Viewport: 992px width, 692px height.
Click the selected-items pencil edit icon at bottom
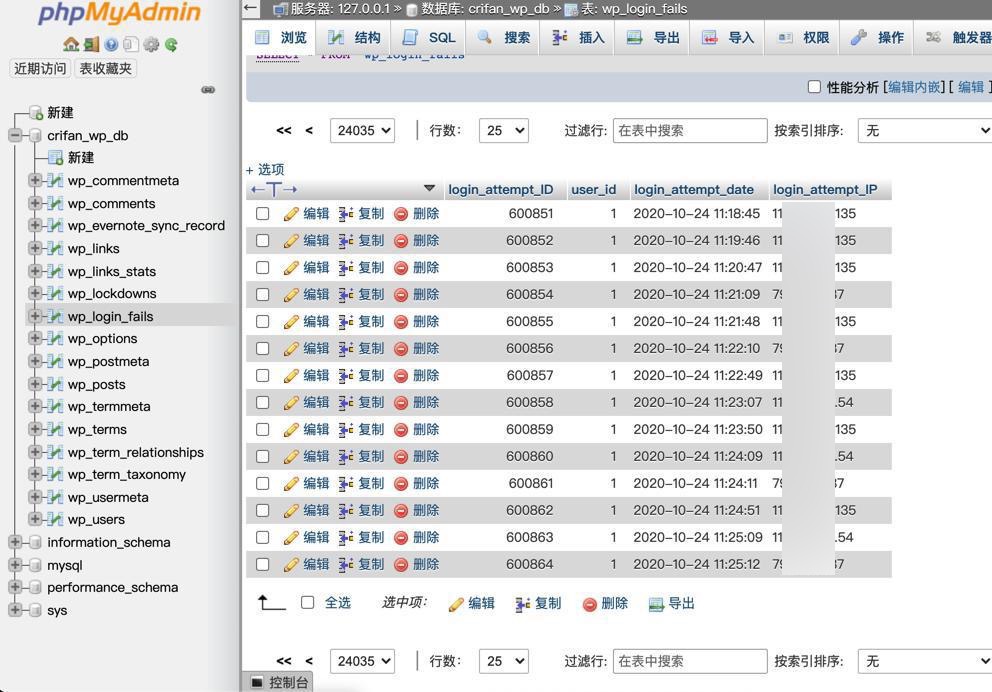(x=456, y=605)
